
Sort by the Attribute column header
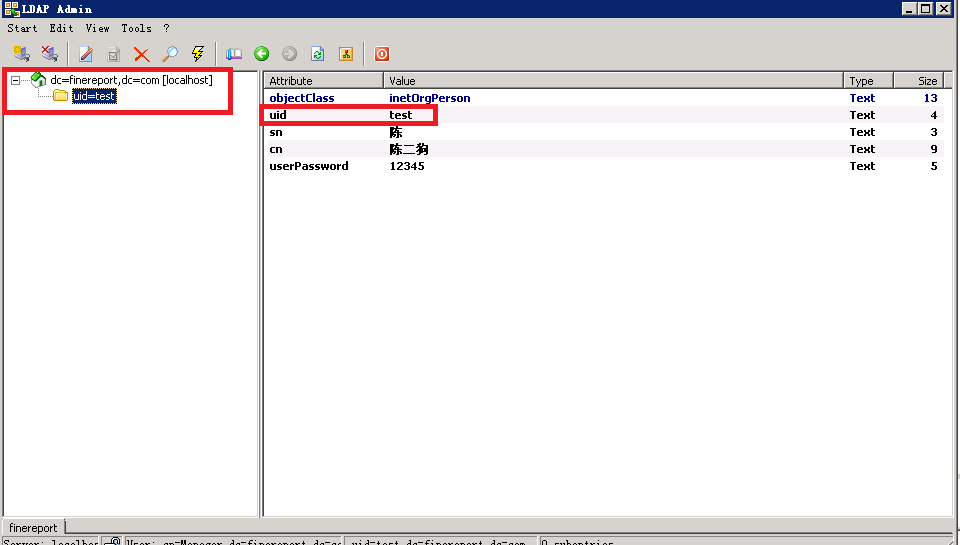[x=323, y=81]
